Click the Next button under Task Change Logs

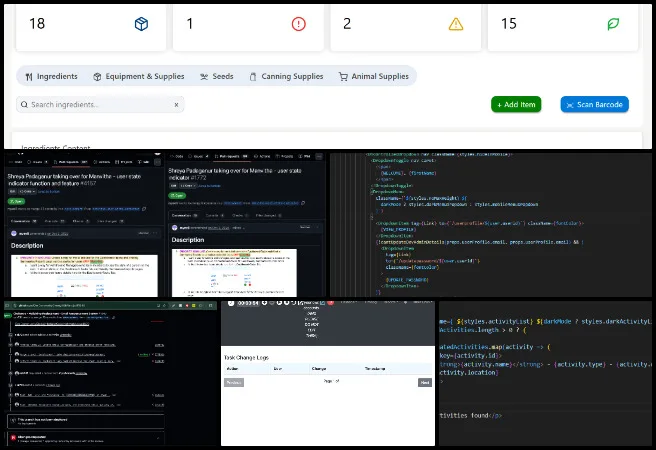pos(425,382)
